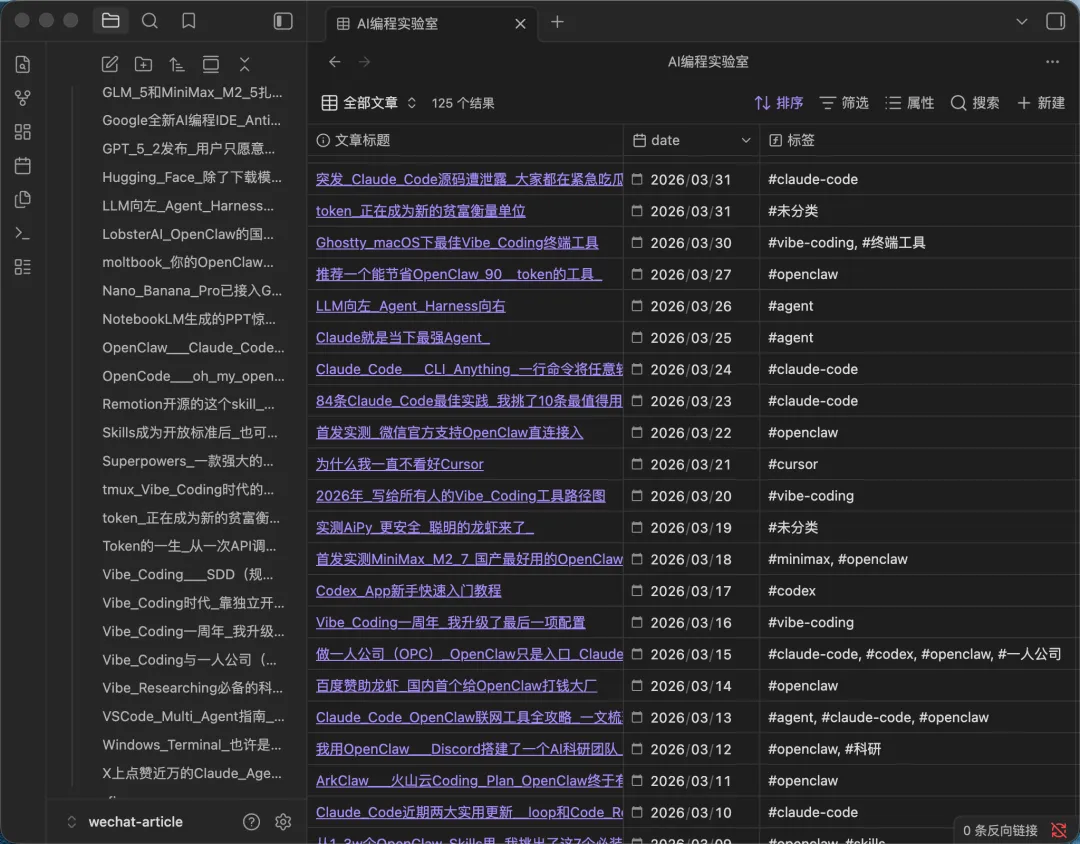Create a new note in file explorer
The image size is (1080, 844).
point(110,64)
